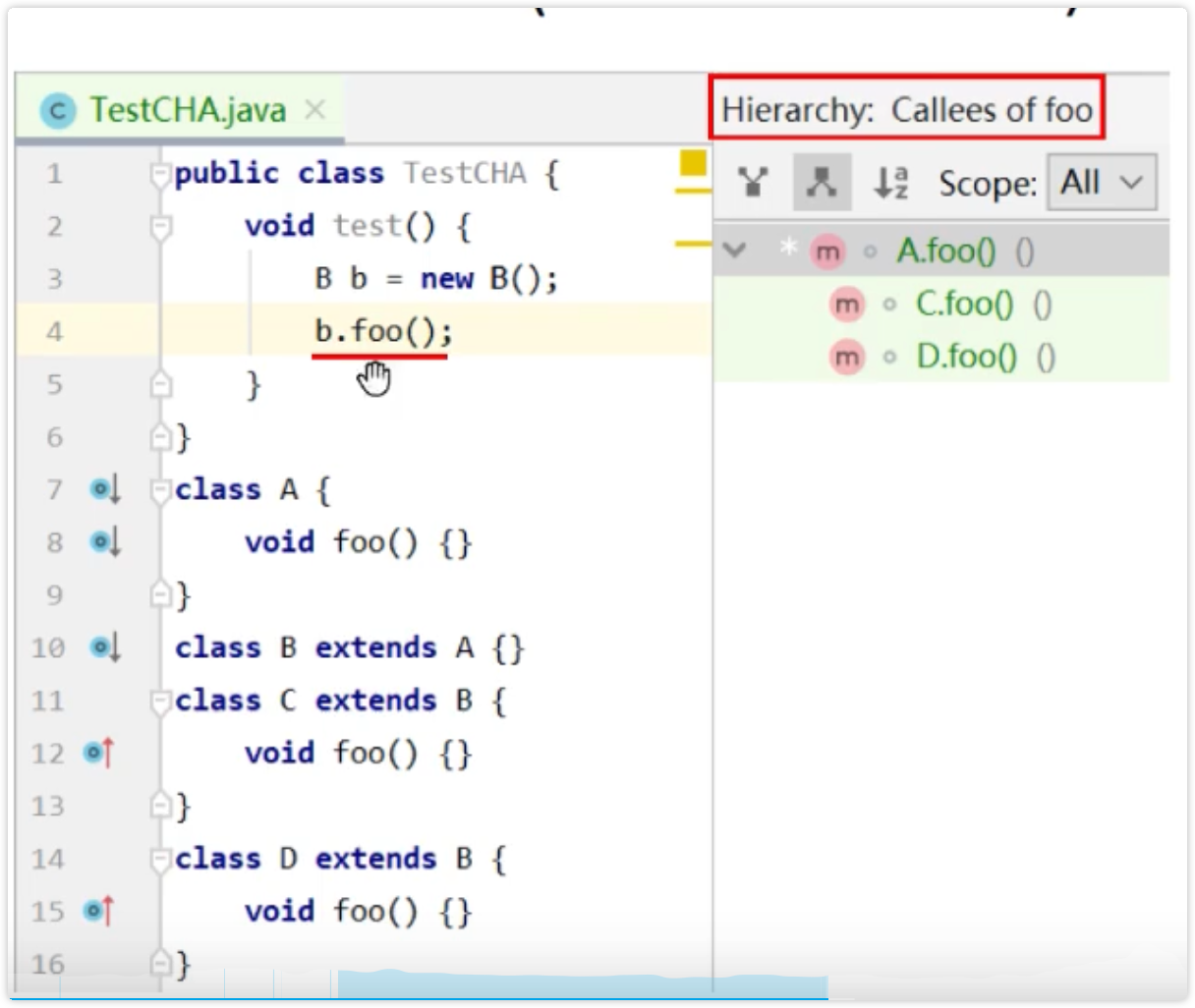Screen dimensions: 1195x1008
Task: Click the overrides gutter icon on line 12
Action: [x=99, y=753]
